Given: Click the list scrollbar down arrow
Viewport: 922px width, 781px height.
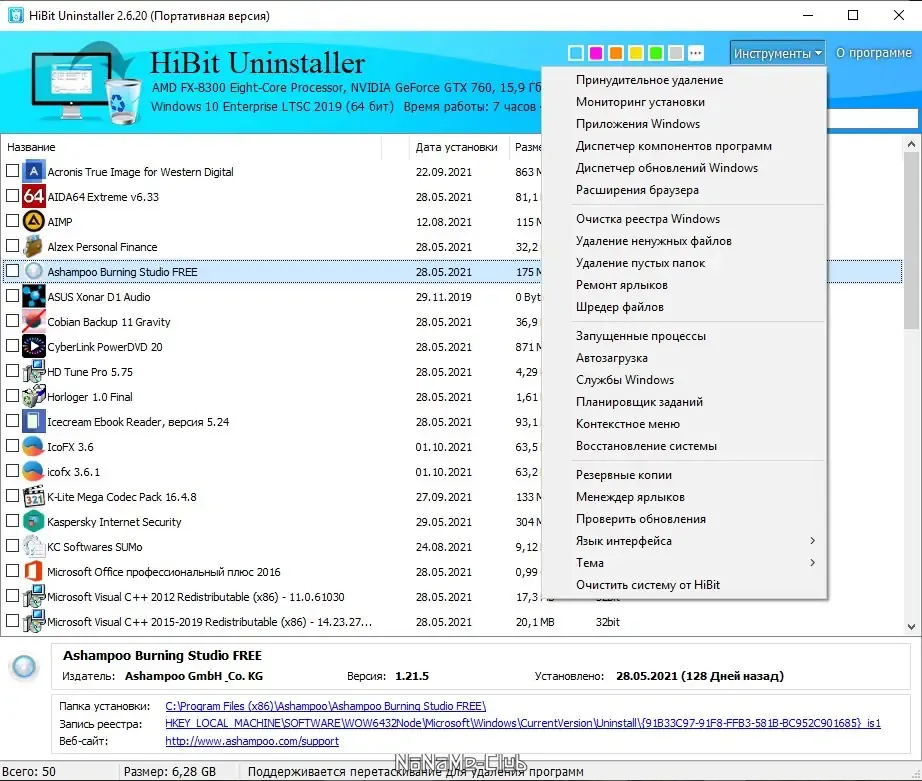Looking at the screenshot, I should (x=911, y=627).
